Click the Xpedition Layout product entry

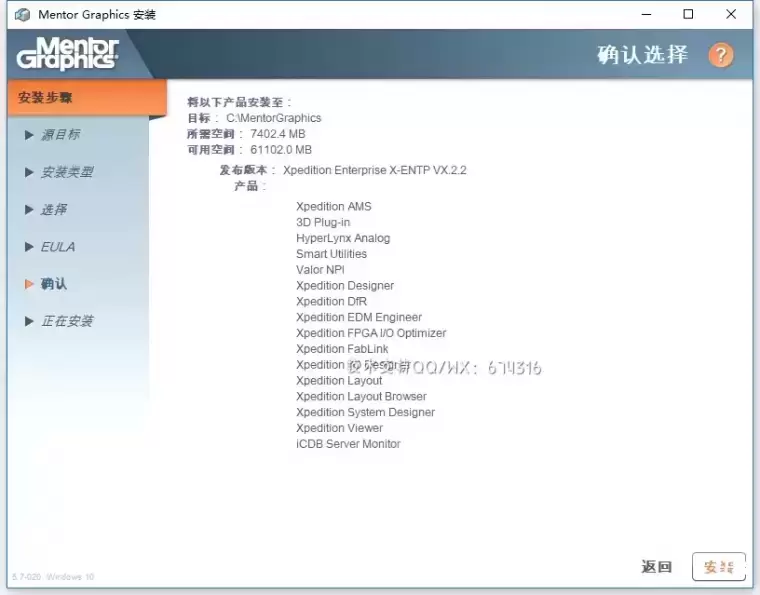point(339,381)
